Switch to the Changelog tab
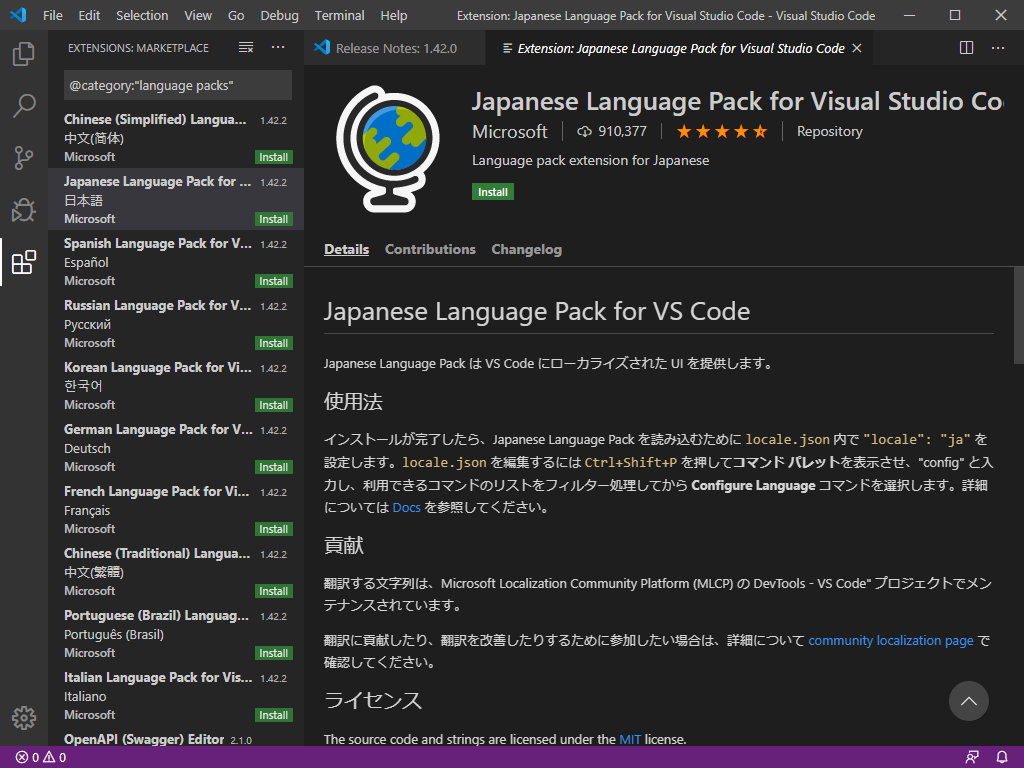Viewport: 1024px width, 768px height. point(526,249)
